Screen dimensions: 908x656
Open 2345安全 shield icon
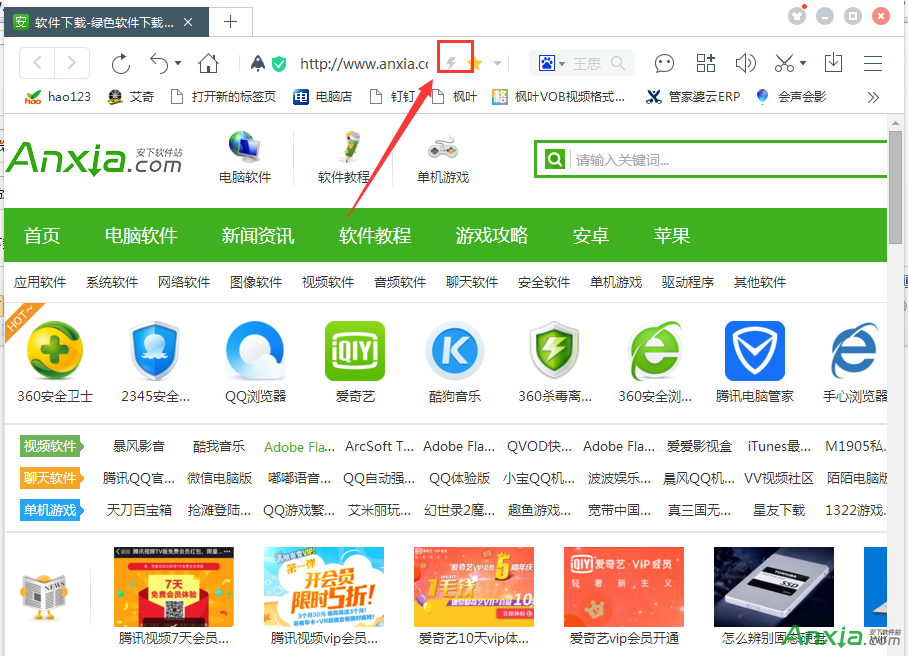coord(155,351)
